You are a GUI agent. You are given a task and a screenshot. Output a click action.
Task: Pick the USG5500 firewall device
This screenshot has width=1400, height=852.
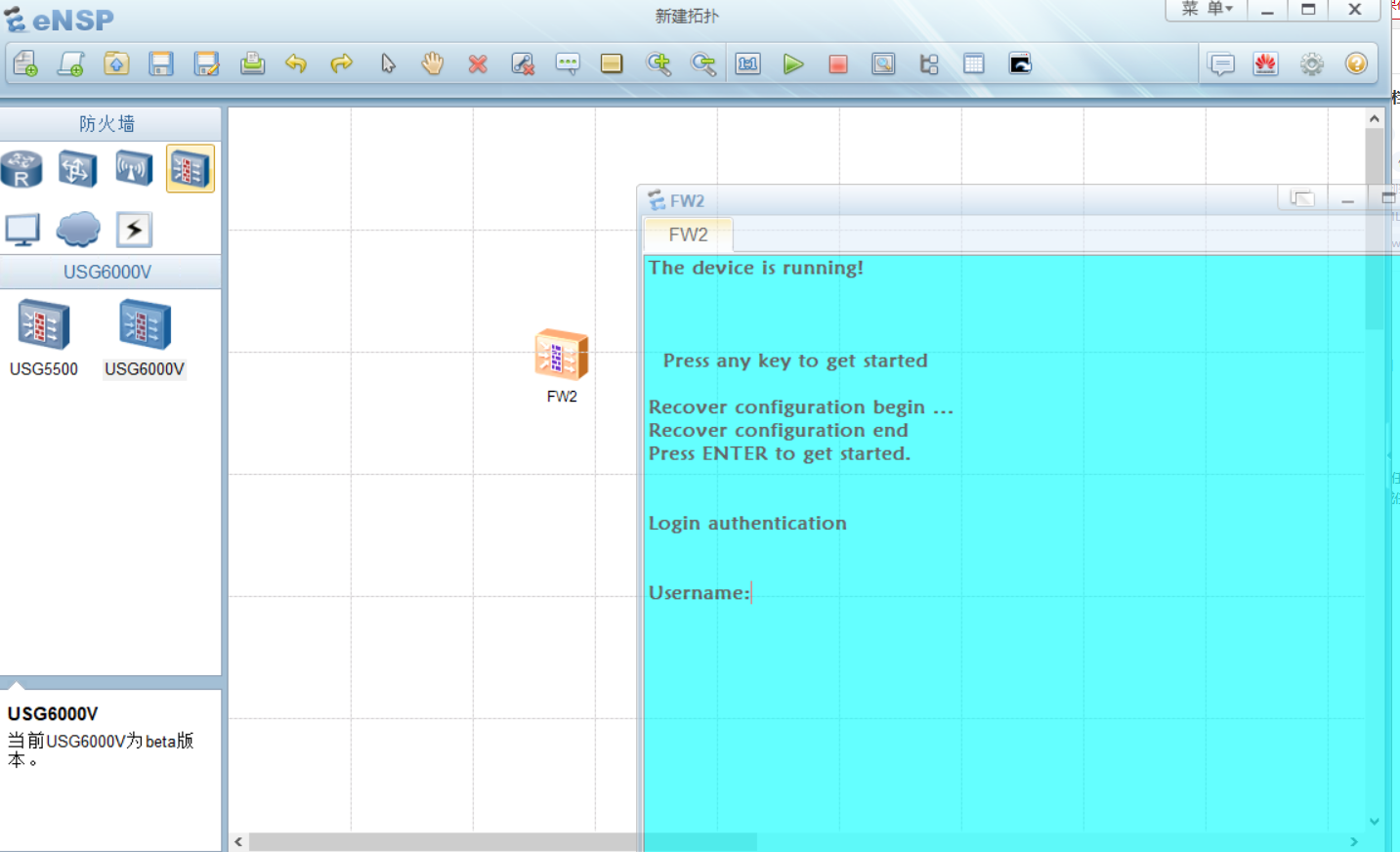[x=44, y=338]
